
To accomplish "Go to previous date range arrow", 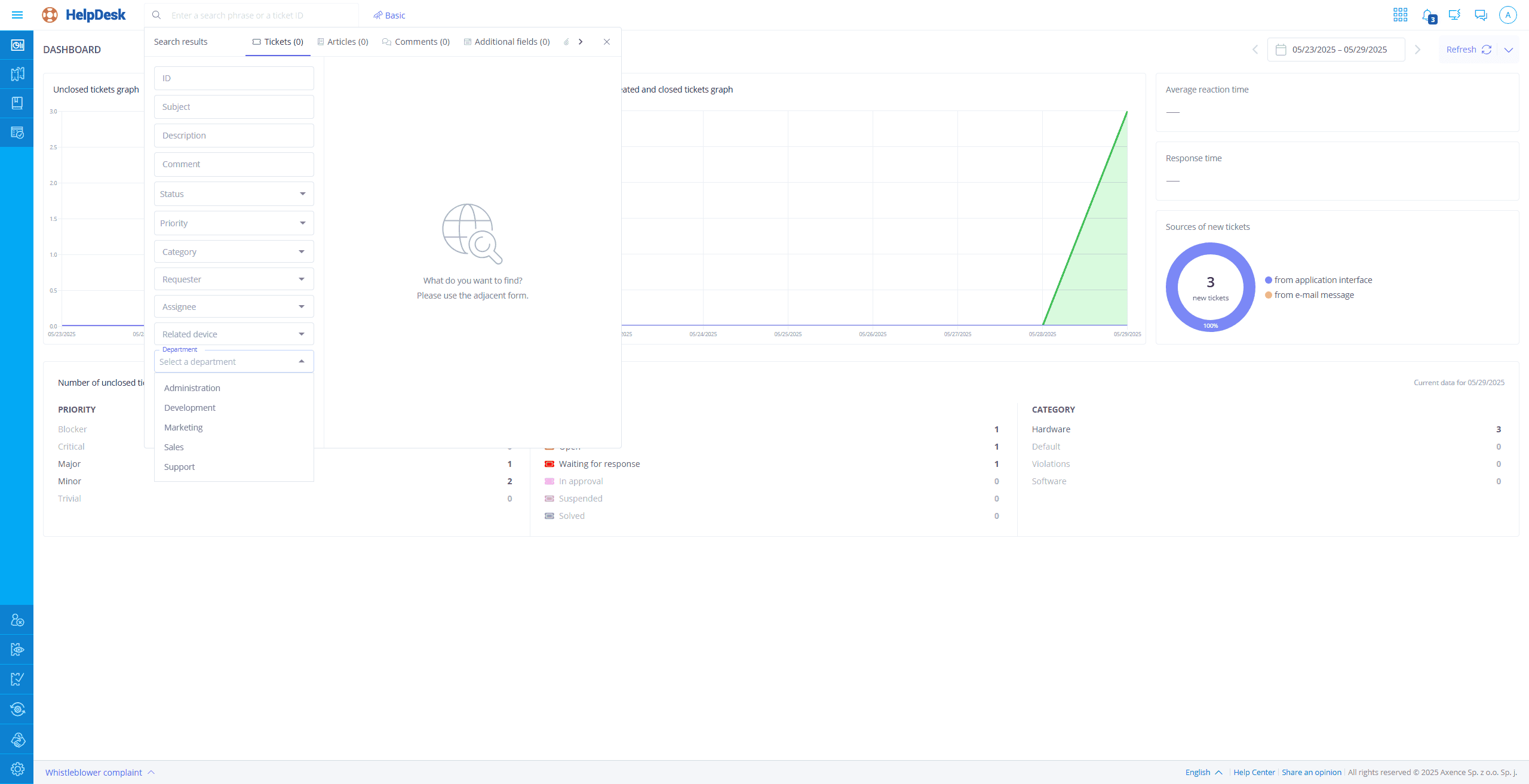I will (1255, 50).
